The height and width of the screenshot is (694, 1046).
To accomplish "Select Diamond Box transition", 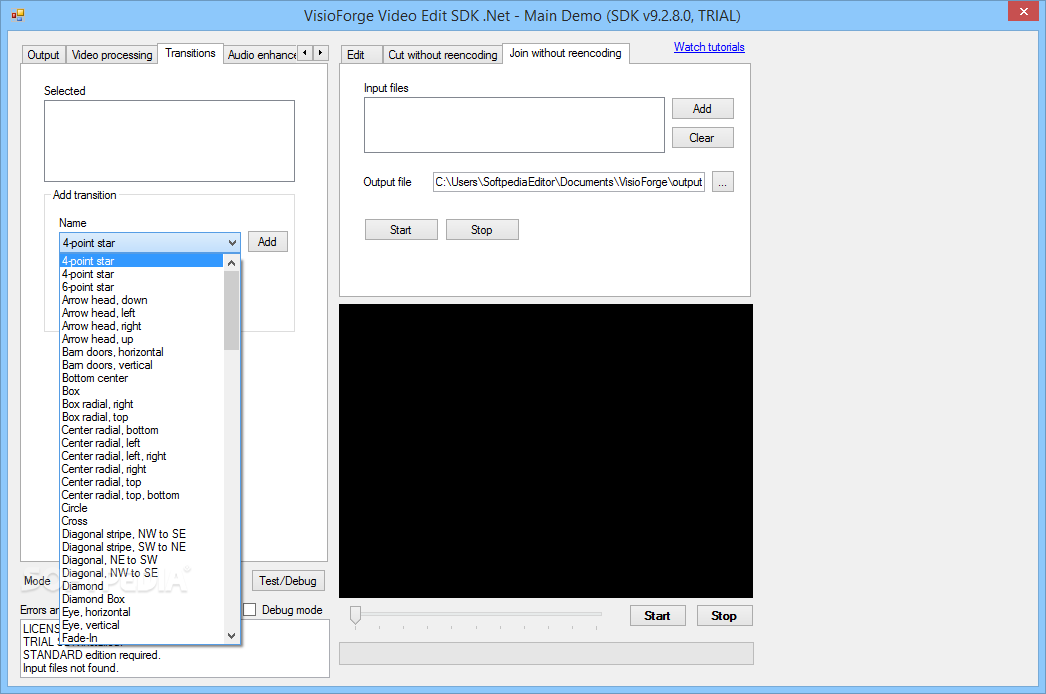I will click(x=141, y=599).
